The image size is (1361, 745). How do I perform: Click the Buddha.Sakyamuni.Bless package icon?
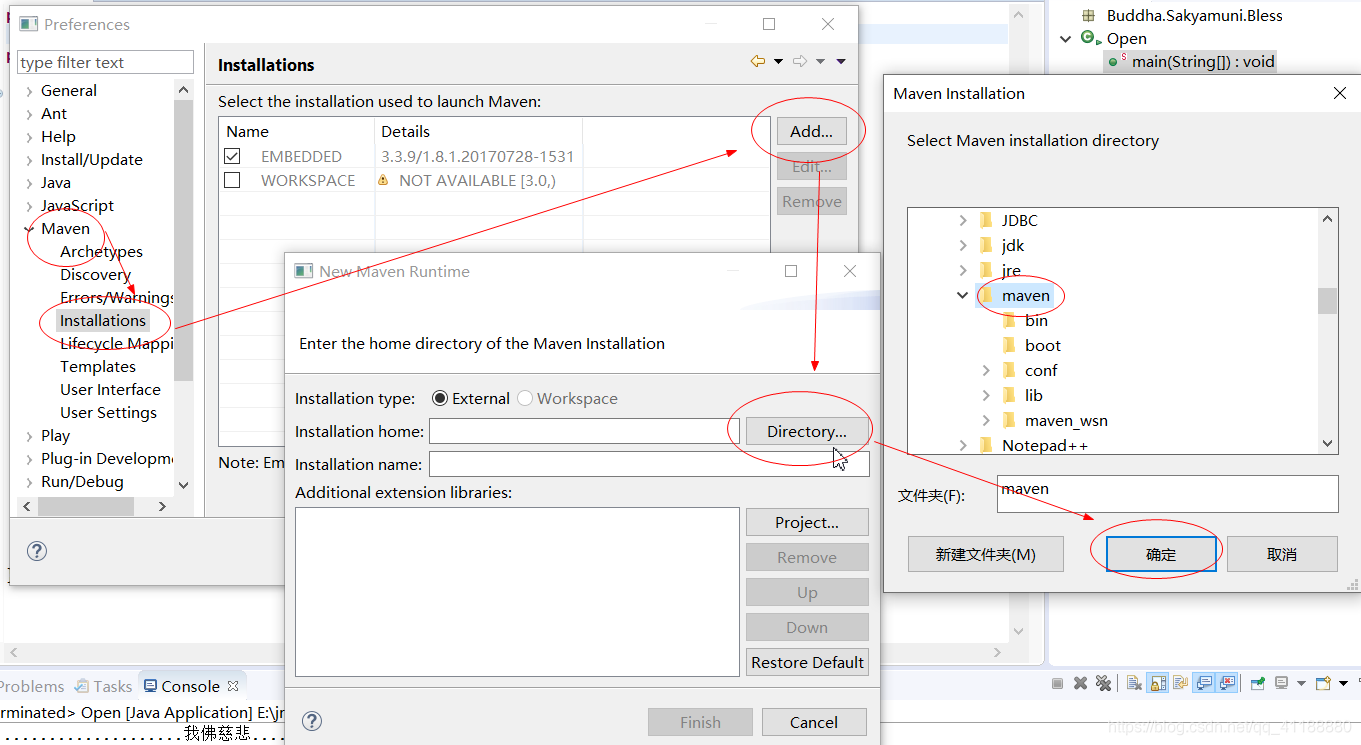coord(1089,15)
